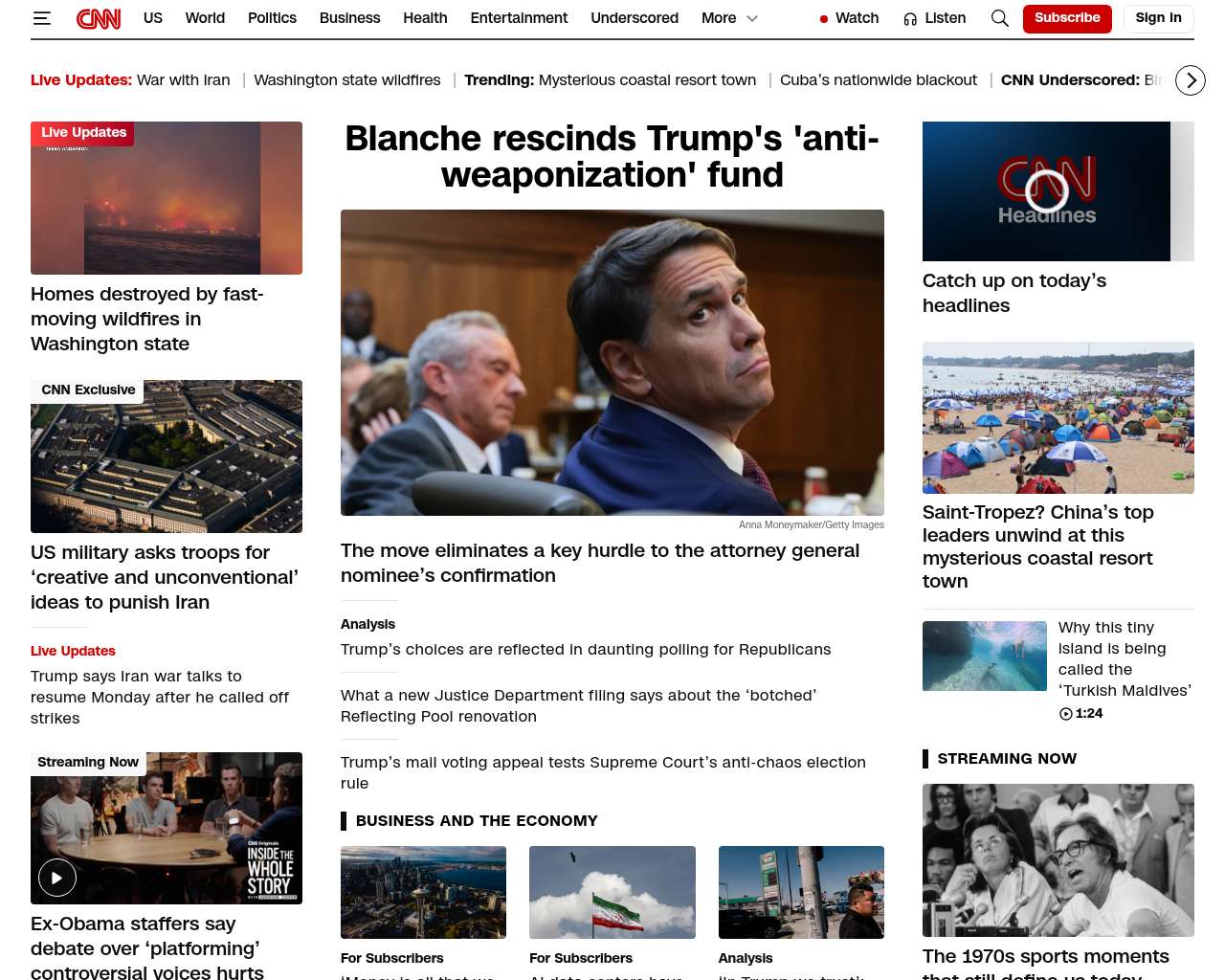1225x980 pixels.
Task: Open the Underscored section
Action: point(635,18)
